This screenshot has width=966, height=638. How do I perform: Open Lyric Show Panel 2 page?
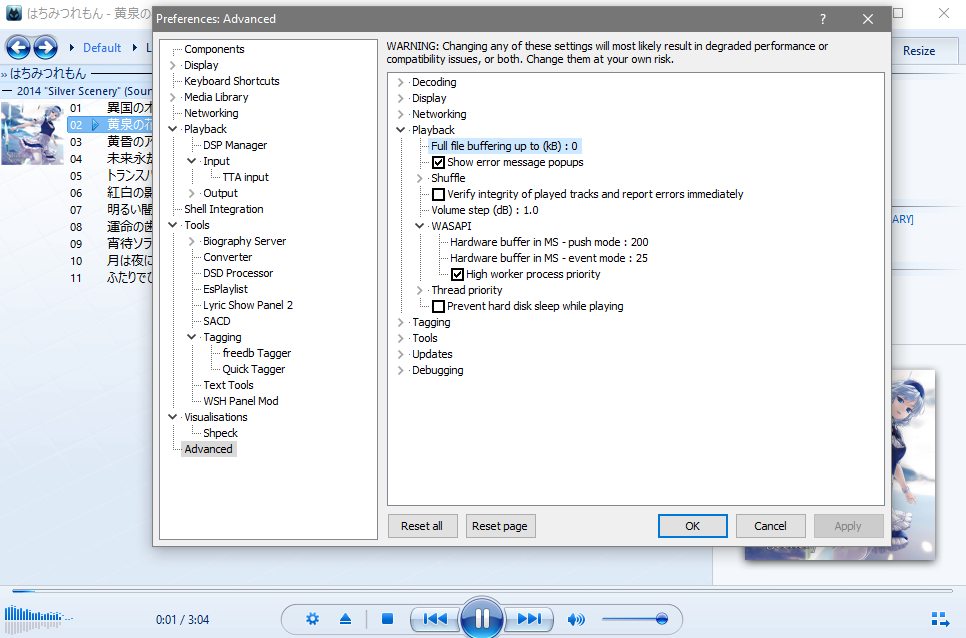[248, 305]
